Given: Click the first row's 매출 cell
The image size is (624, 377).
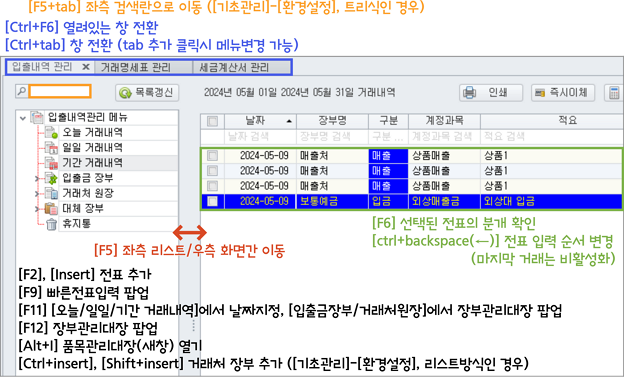Looking at the screenshot, I should coord(388,155).
